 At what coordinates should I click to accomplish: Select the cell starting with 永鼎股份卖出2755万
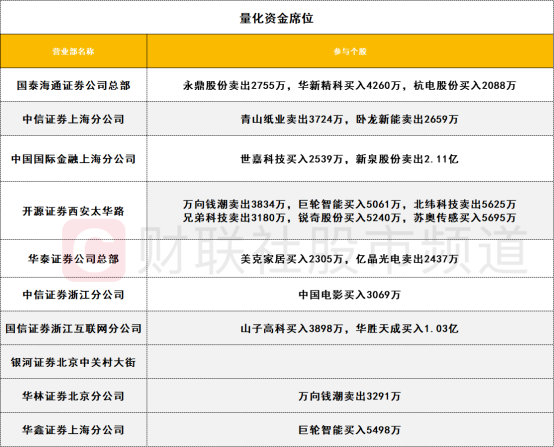click(350, 85)
